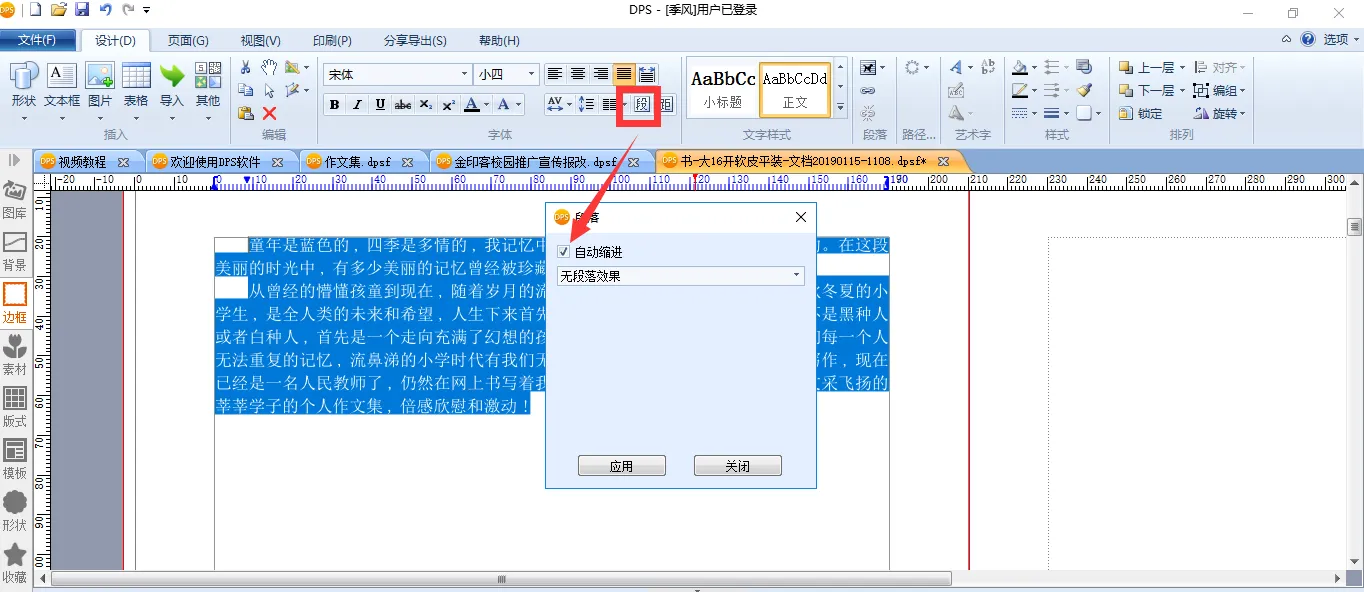The height and width of the screenshot is (592, 1364).
Task: Open the 无段落效果 dropdown
Action: point(681,275)
